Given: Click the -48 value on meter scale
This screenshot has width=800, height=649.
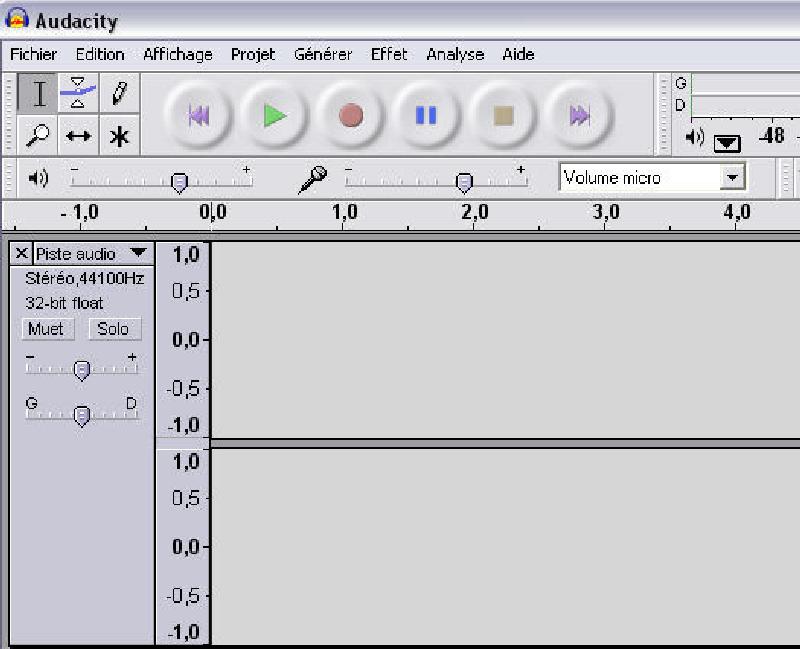Looking at the screenshot, I should pyautogui.click(x=771, y=136).
